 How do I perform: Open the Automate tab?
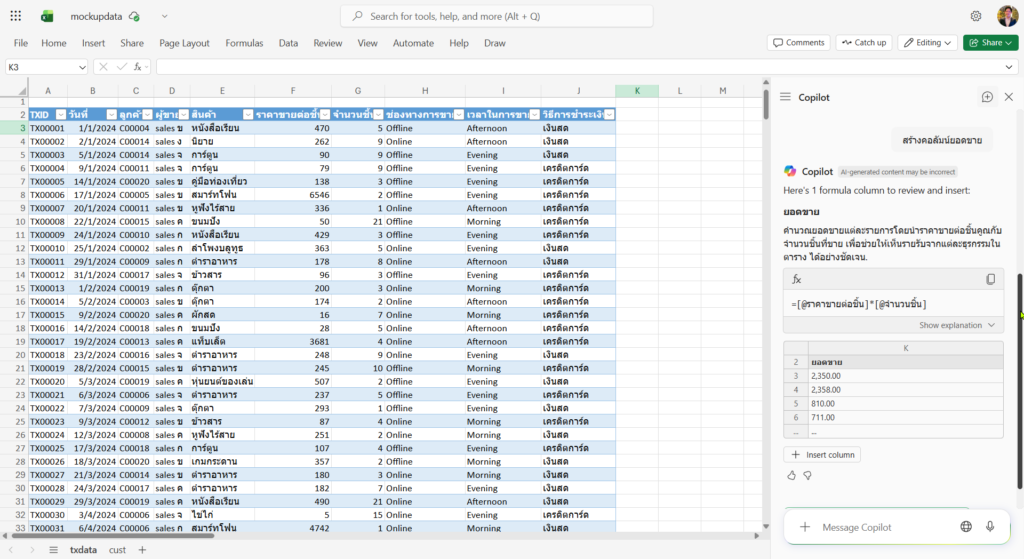[413, 43]
